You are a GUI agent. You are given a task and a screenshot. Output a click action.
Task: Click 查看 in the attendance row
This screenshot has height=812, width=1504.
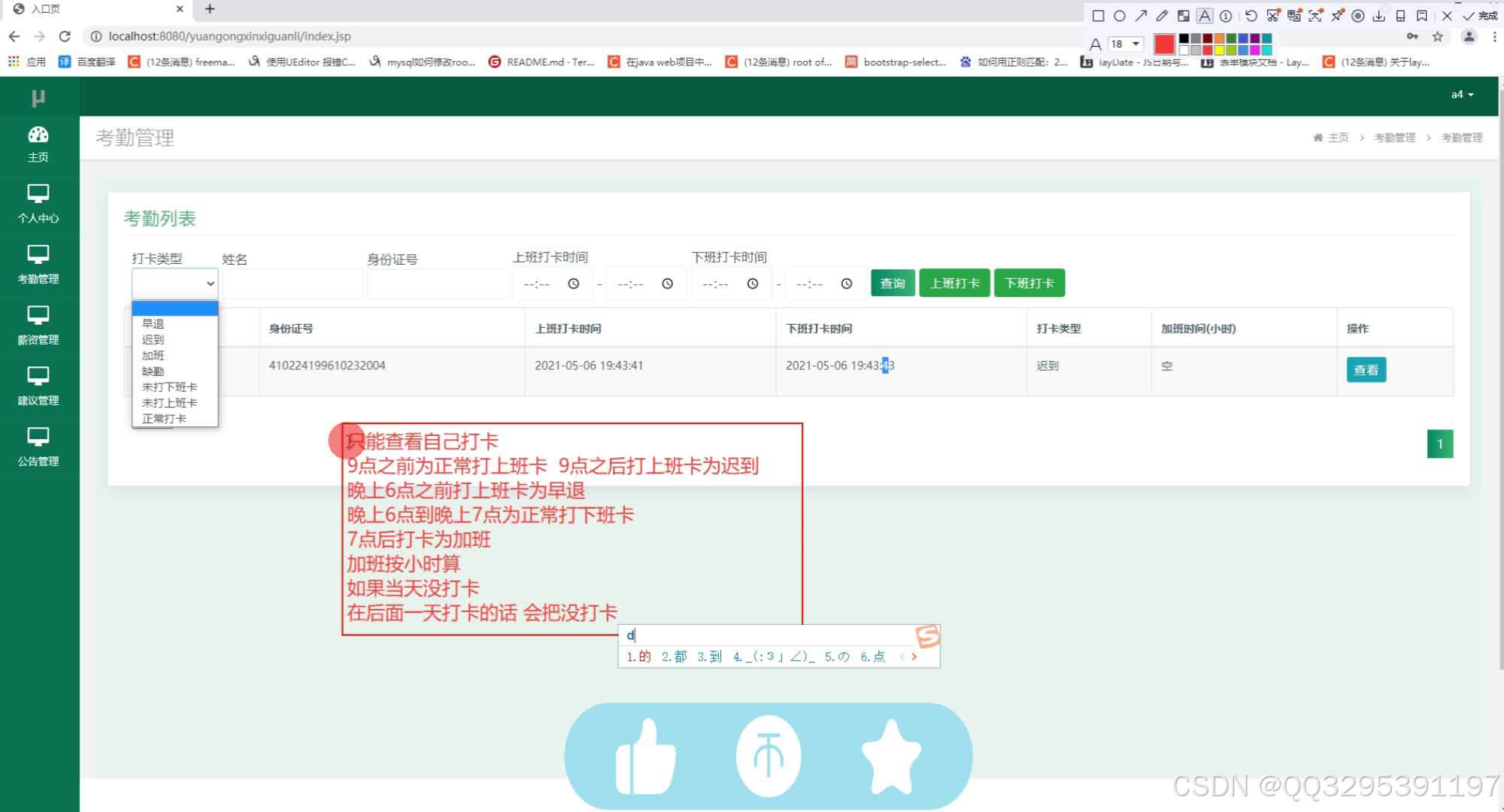click(x=1366, y=370)
